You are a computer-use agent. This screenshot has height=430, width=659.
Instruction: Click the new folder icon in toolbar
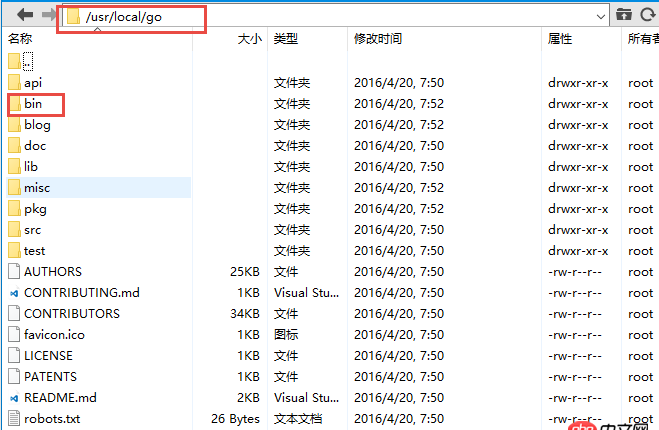point(624,15)
